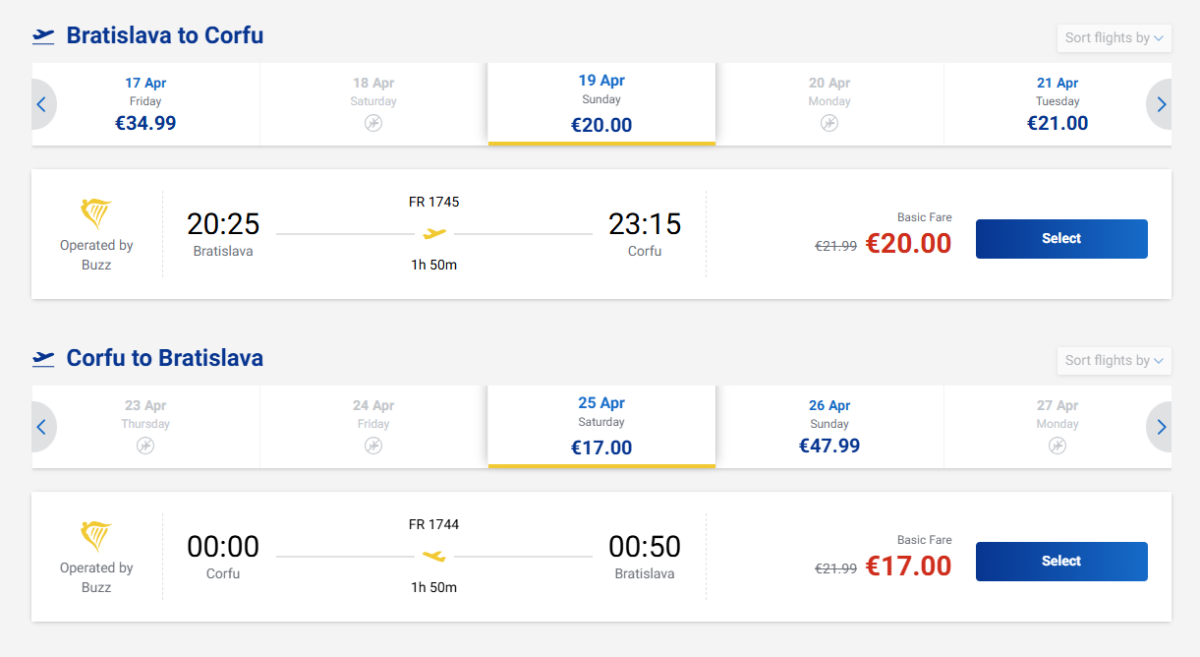Click the no-flight icon under 18 Apr Saturday
1200x657 pixels.
(373, 123)
